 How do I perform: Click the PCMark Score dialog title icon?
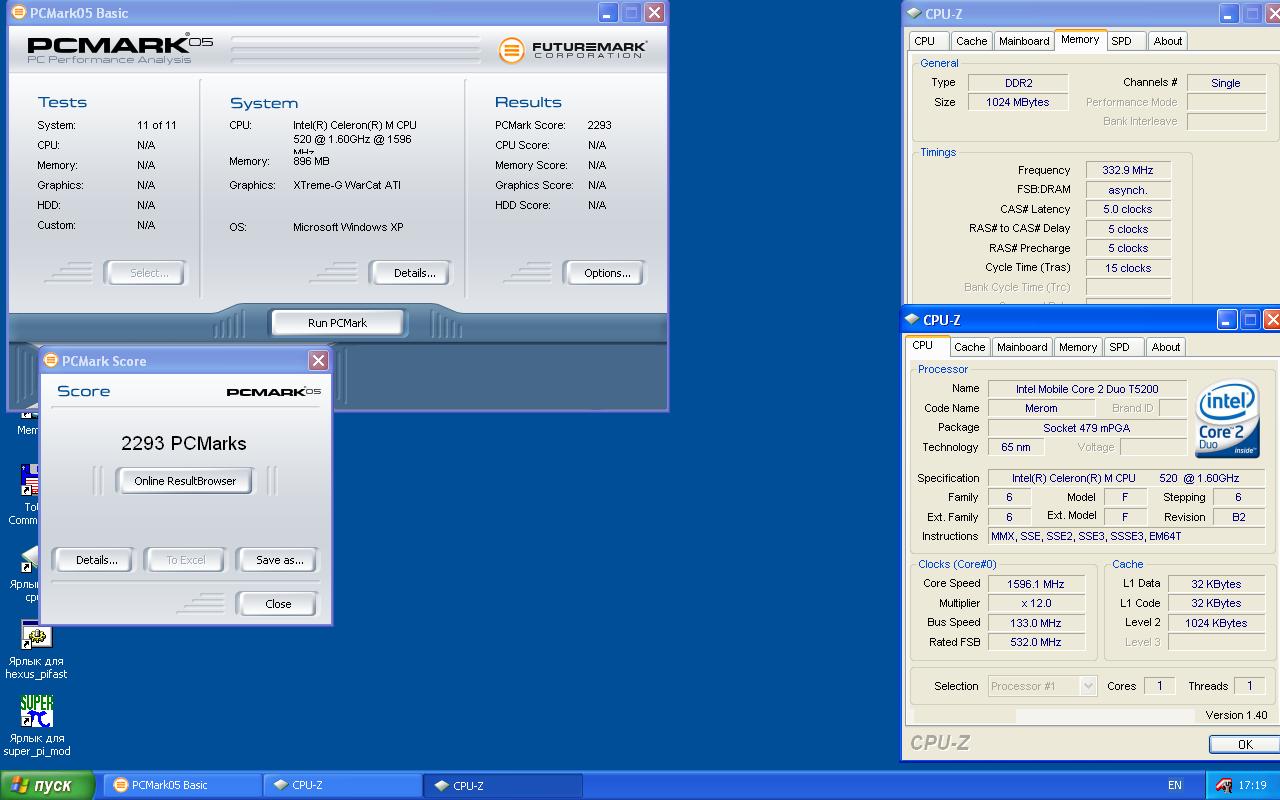point(51,361)
